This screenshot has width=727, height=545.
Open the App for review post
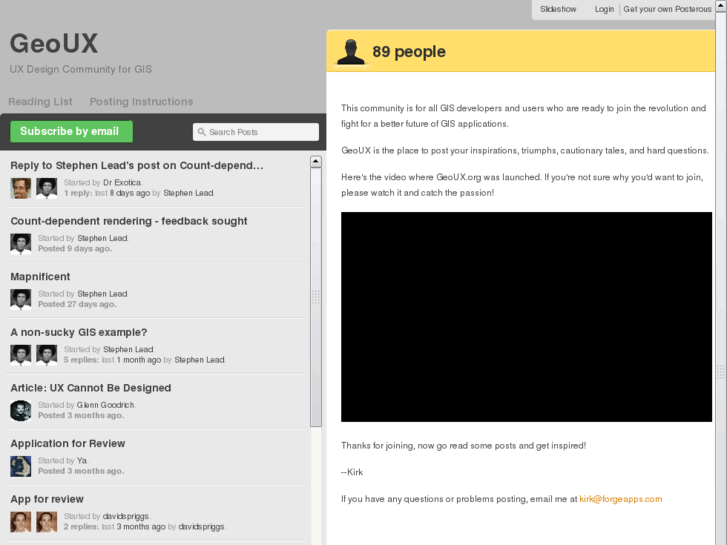point(47,500)
